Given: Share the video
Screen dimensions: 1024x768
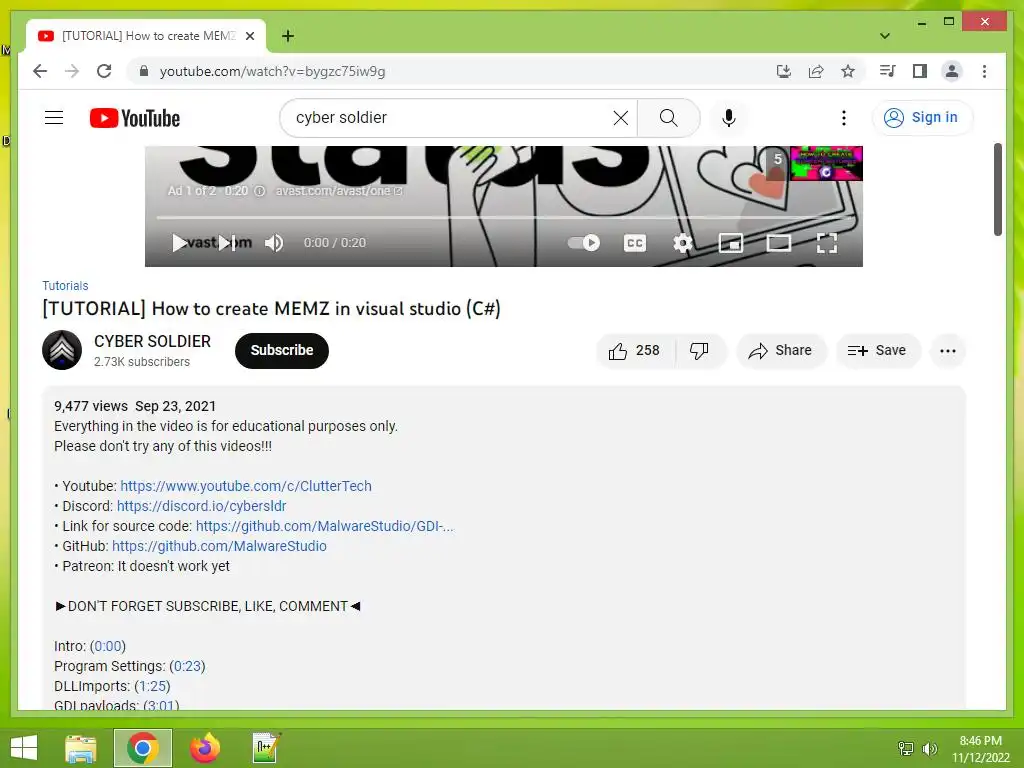Looking at the screenshot, I should [780, 351].
